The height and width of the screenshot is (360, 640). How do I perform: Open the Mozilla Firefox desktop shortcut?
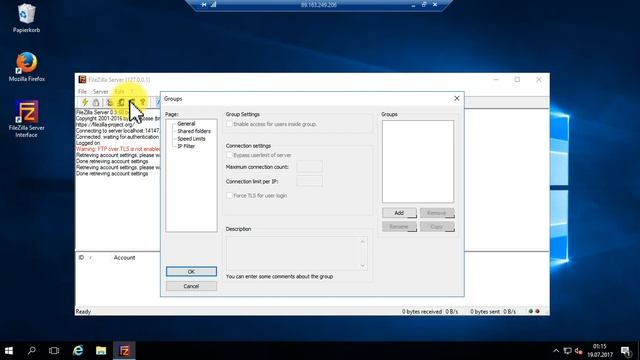pos(27,67)
